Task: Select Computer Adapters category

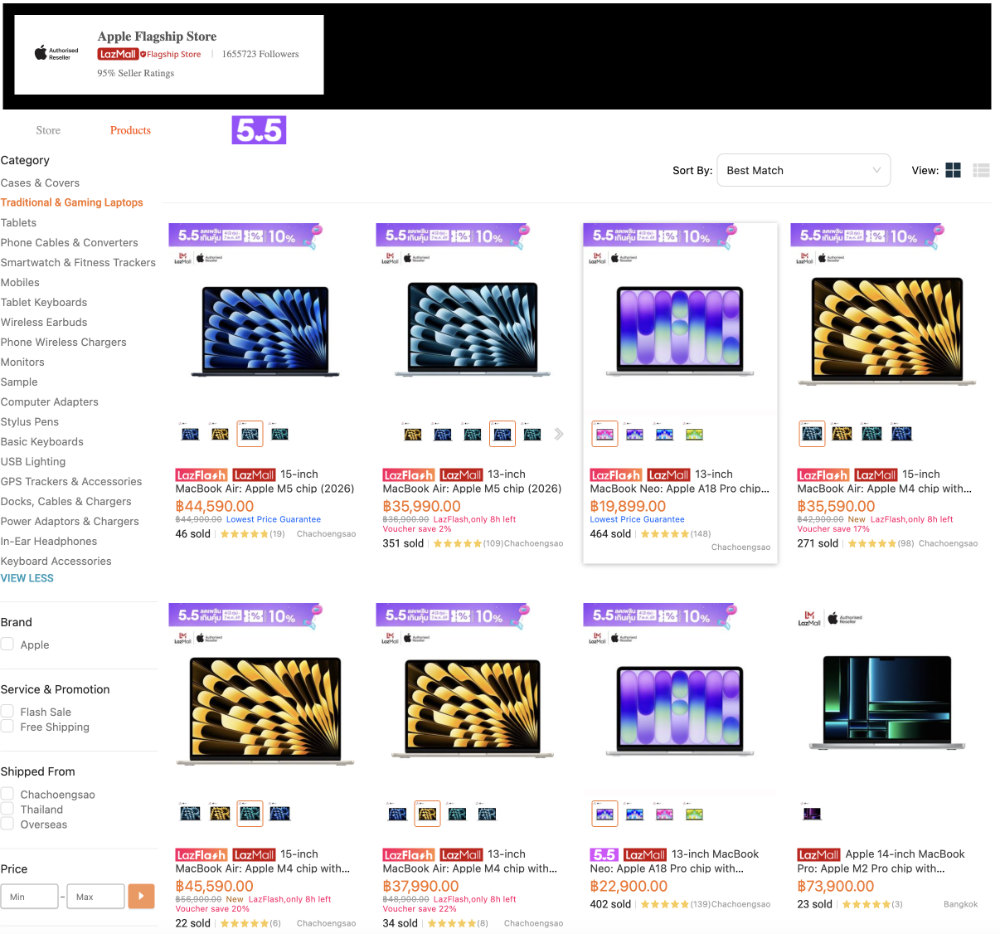Action: click(x=50, y=402)
